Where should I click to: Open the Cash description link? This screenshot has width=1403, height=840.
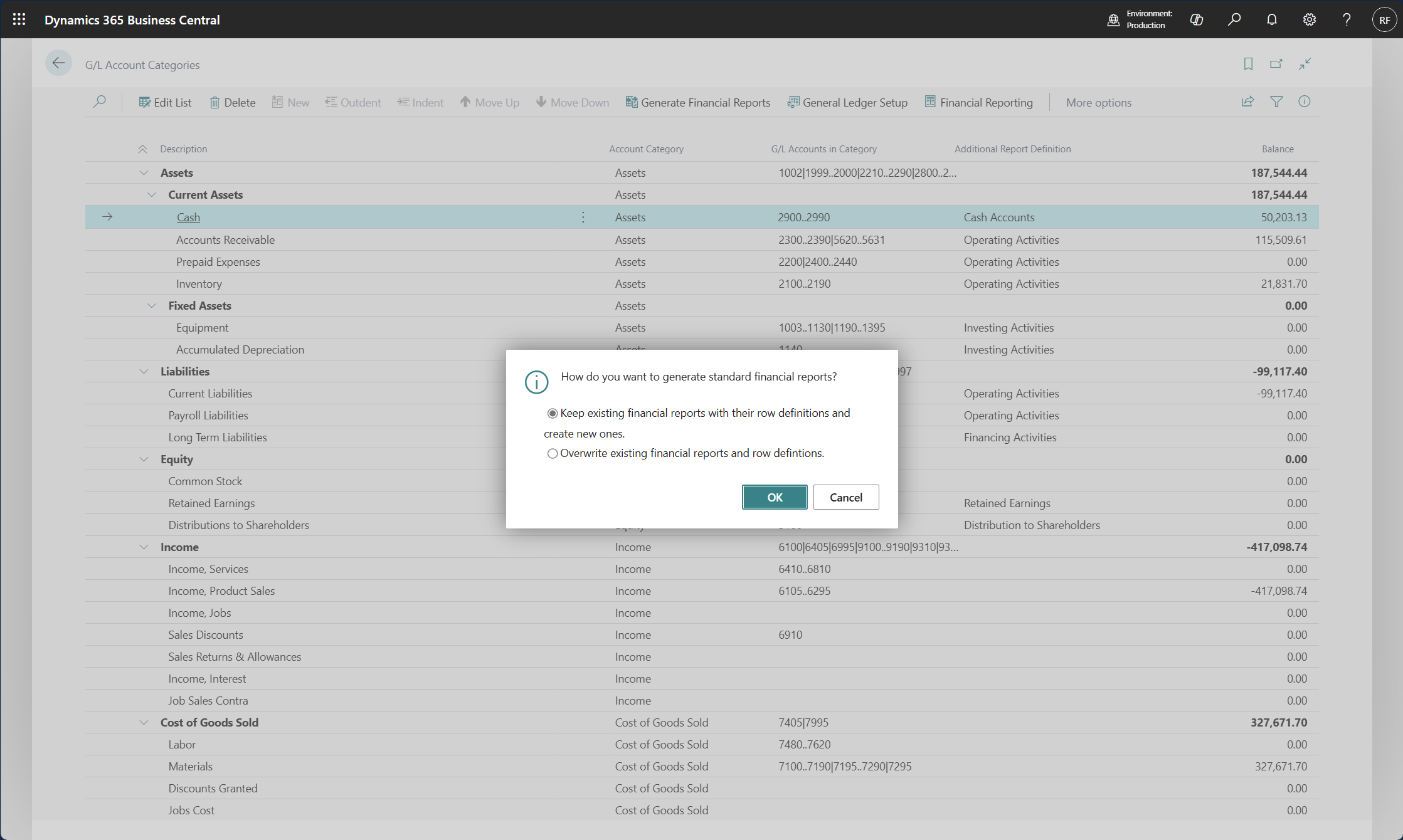click(x=188, y=217)
